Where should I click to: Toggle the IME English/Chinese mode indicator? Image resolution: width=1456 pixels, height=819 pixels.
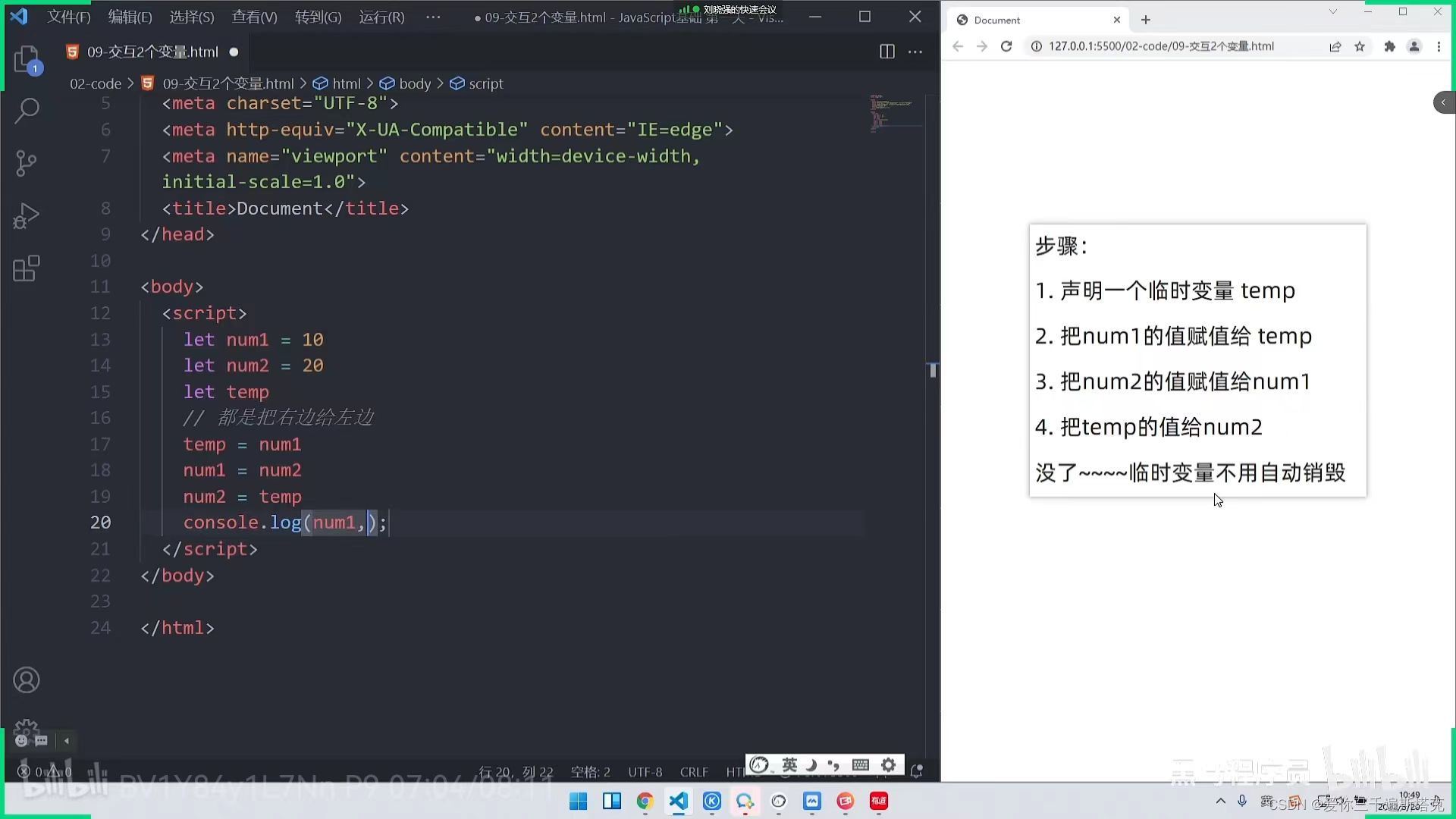[x=789, y=764]
